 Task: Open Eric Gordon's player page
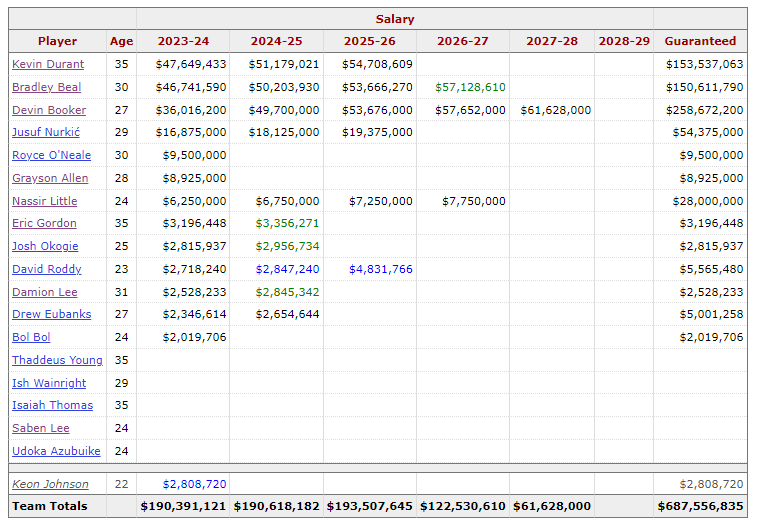44,223
